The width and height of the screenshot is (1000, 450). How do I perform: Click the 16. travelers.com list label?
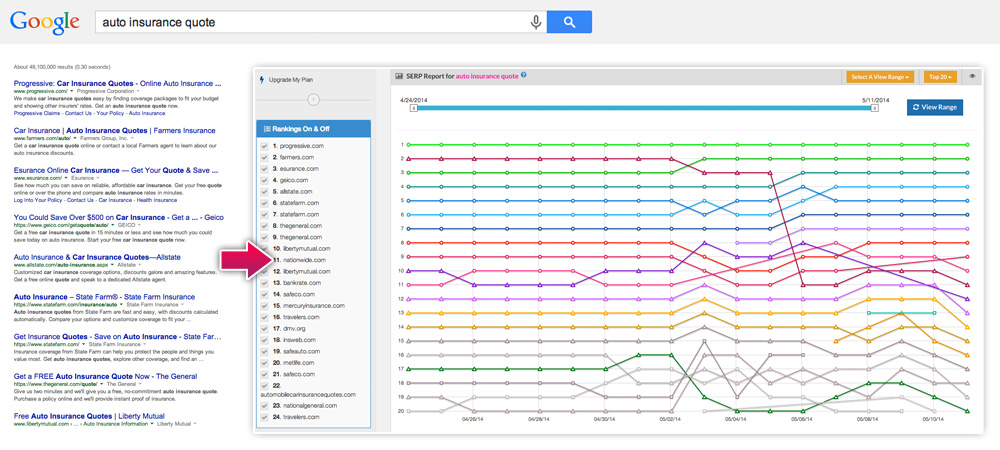[296, 317]
